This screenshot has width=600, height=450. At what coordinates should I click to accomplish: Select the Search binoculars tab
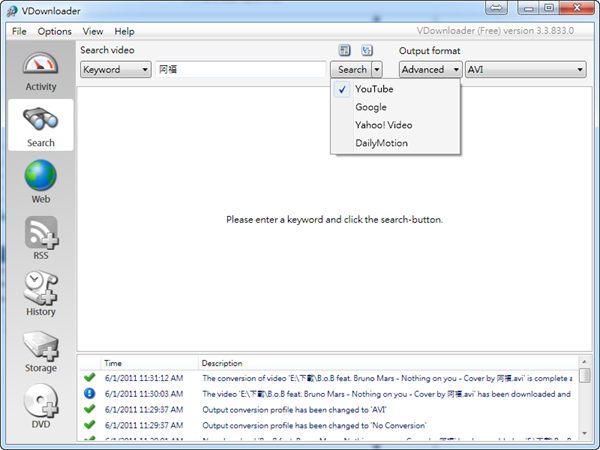pos(41,125)
